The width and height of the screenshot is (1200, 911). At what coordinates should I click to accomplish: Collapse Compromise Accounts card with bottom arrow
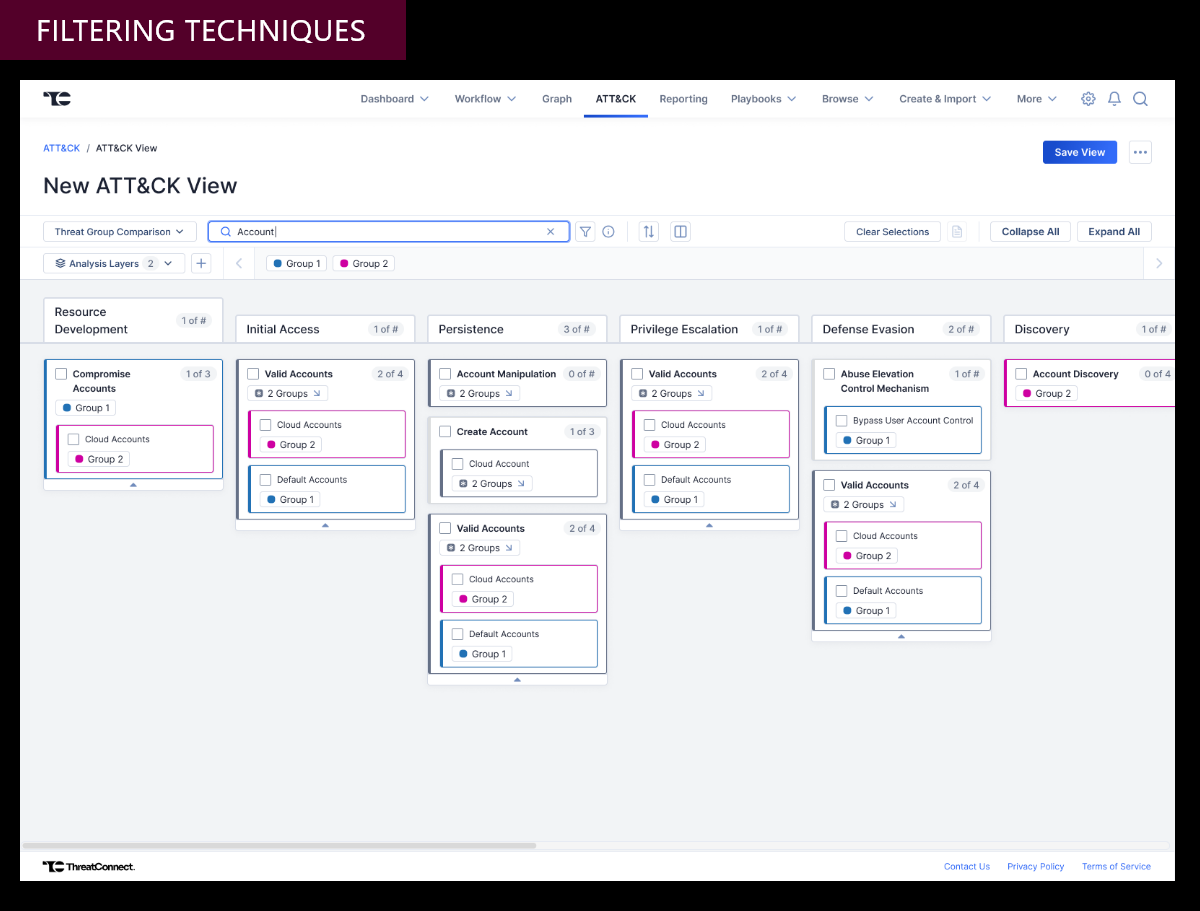pyautogui.click(x=133, y=485)
